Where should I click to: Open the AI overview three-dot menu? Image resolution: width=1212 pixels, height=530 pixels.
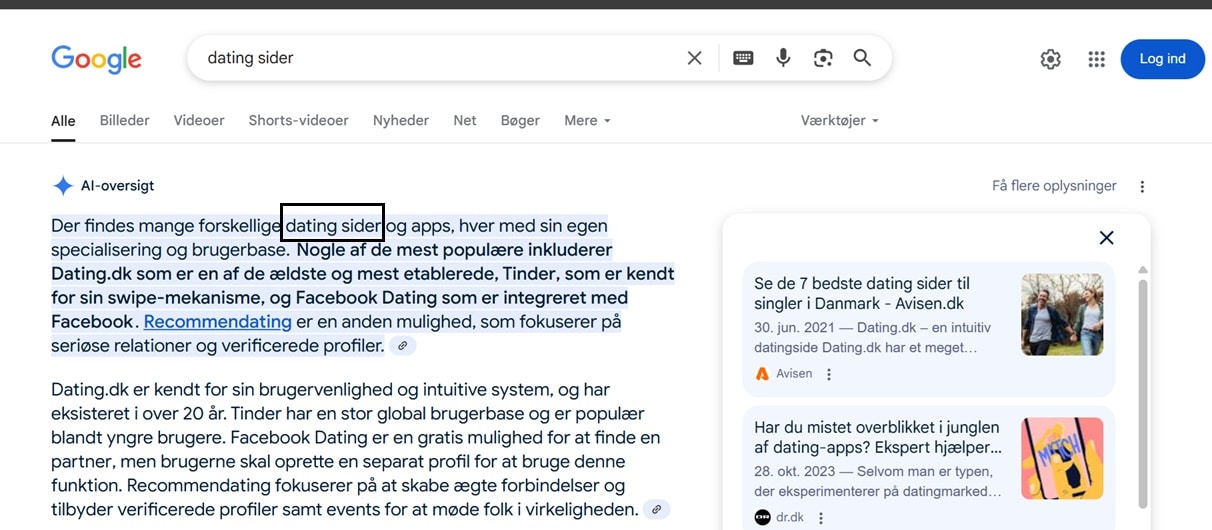[1142, 186]
